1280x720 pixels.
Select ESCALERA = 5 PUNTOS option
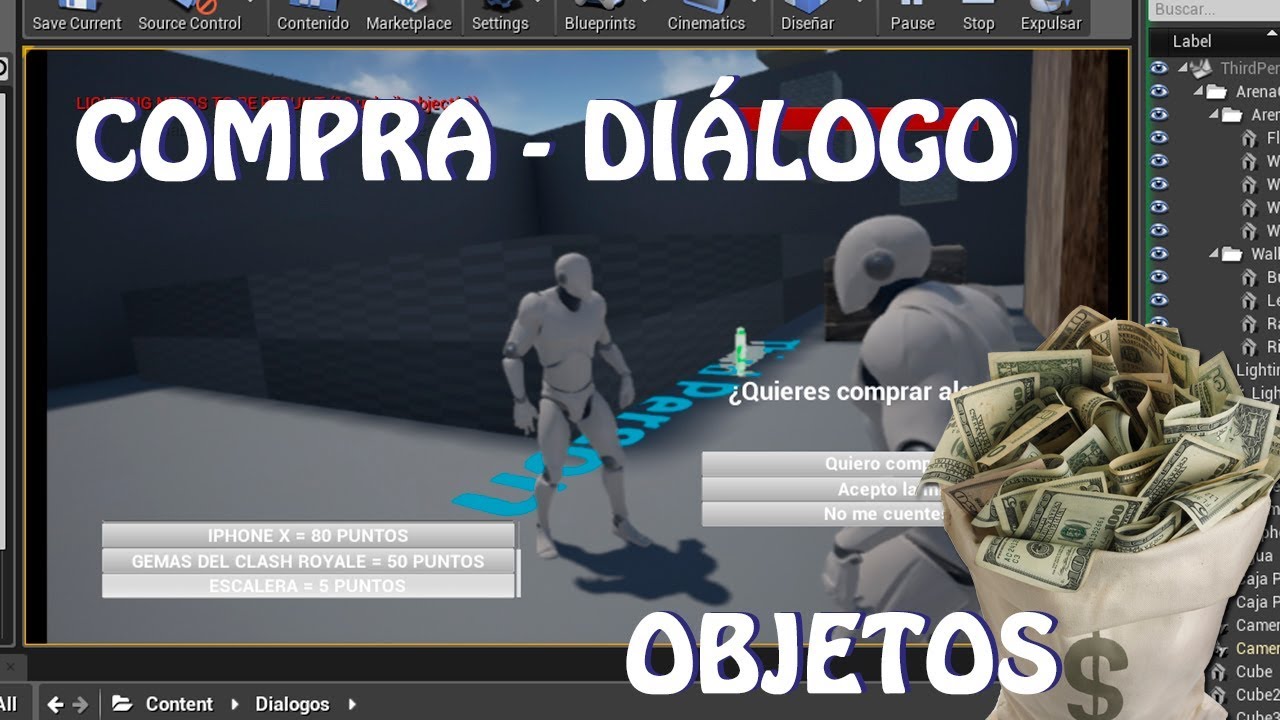[x=308, y=586]
